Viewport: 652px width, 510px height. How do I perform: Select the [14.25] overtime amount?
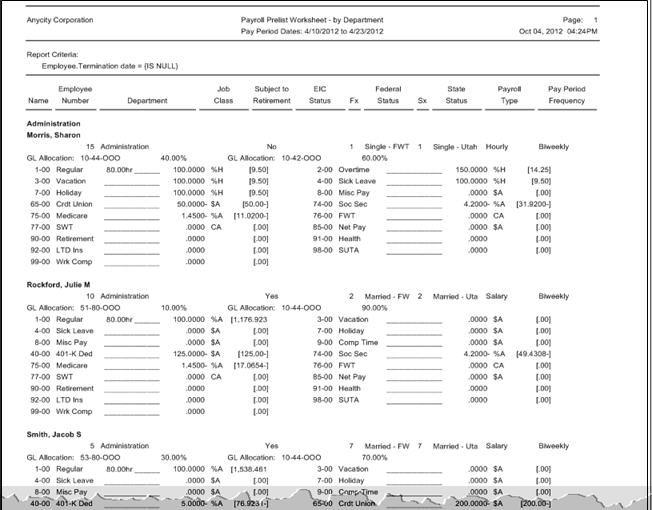539,170
